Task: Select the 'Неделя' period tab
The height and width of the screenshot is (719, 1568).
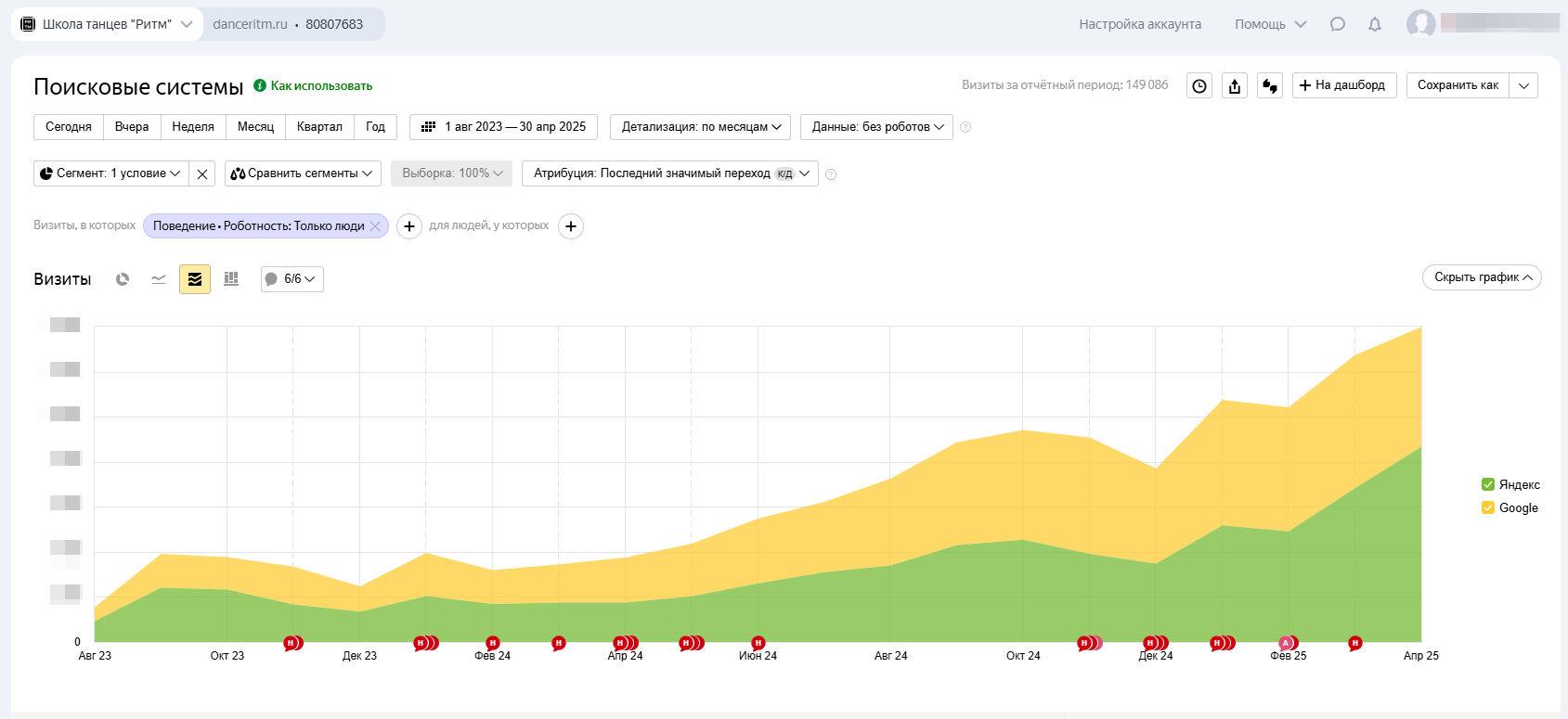Action: pyautogui.click(x=193, y=127)
